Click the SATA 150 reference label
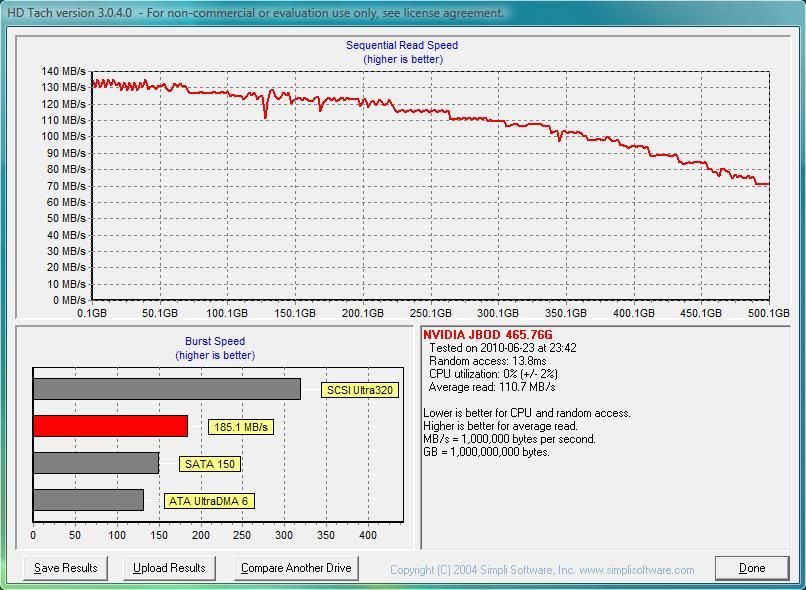Image resolution: width=806 pixels, height=590 pixels. (x=209, y=463)
